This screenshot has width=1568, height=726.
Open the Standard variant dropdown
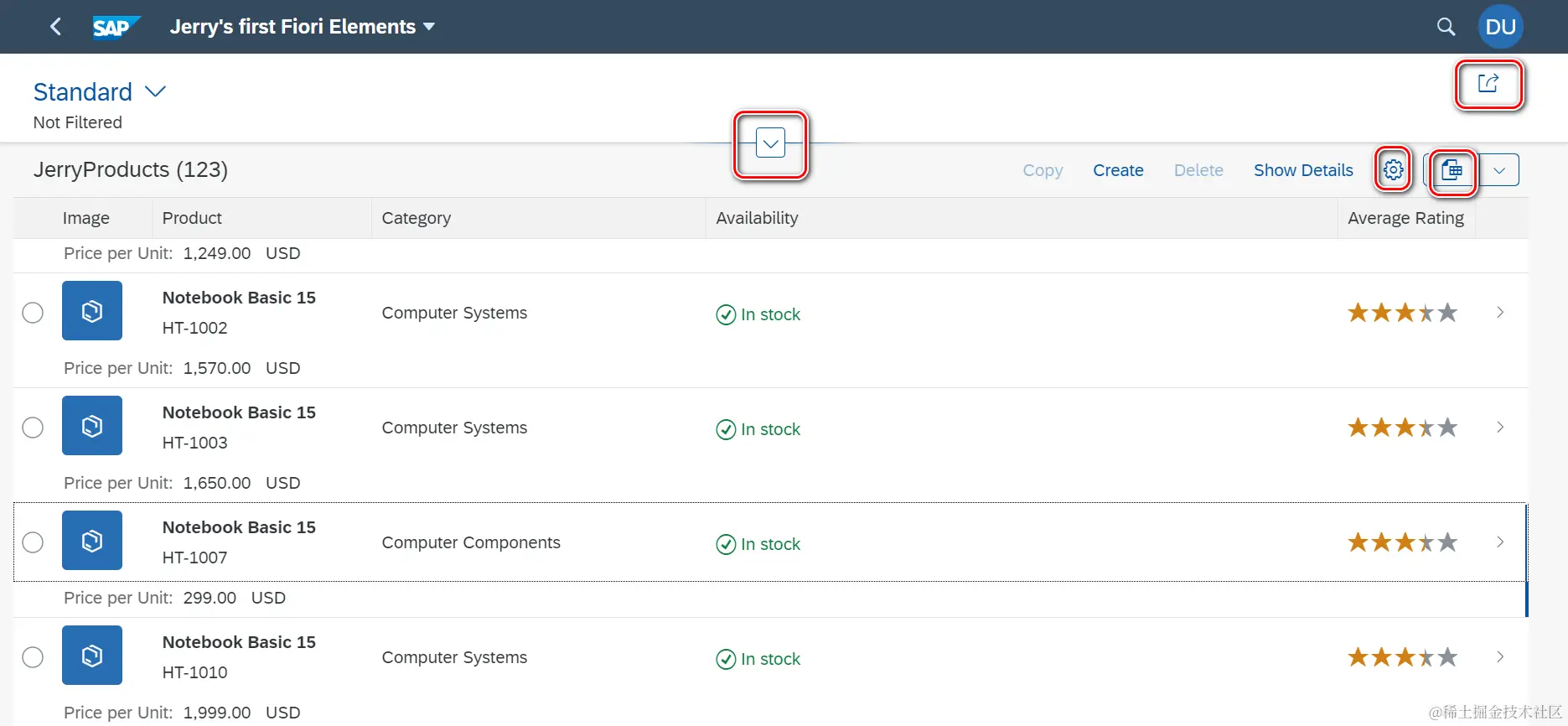point(156,91)
